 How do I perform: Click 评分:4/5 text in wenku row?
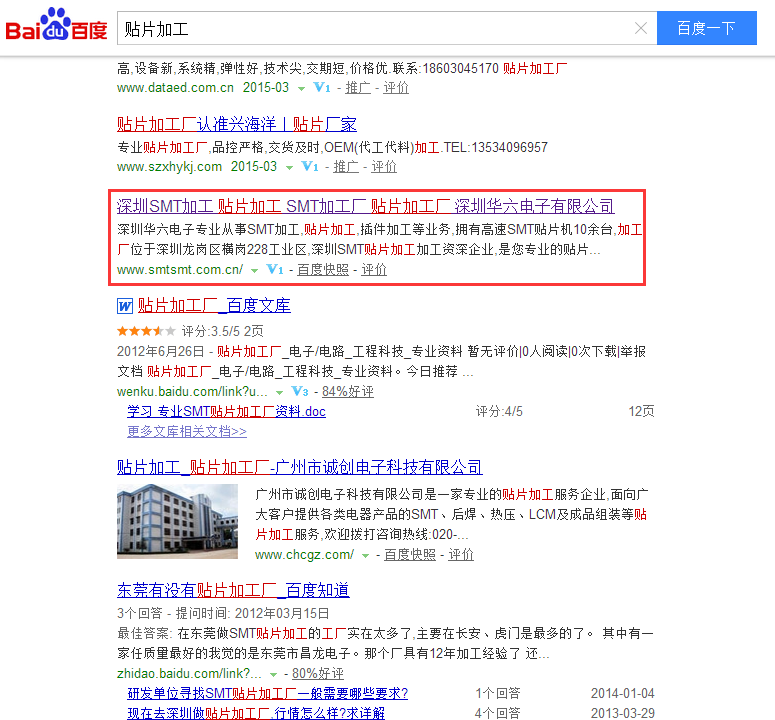click(499, 411)
